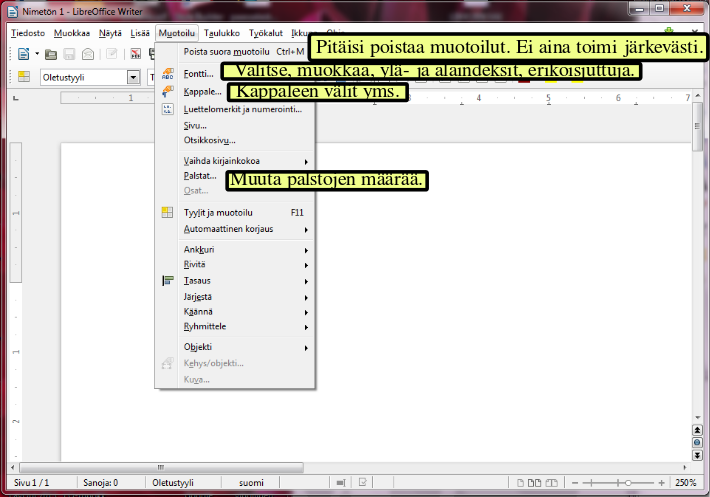This screenshot has width=710, height=497.
Task: Click Sivu 1 / 1 in status bar
Action: tap(31, 483)
